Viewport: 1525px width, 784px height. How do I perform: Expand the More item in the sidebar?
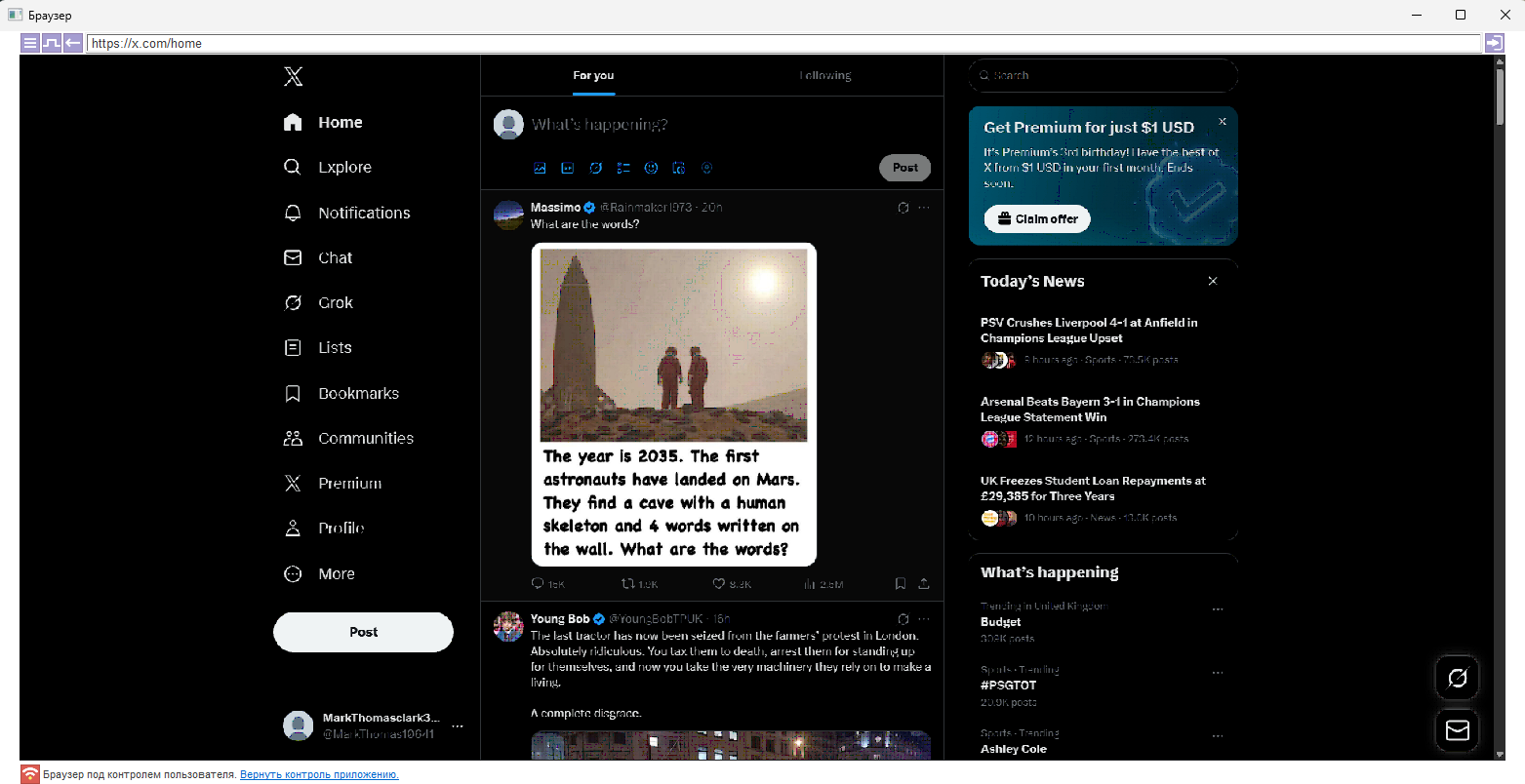point(336,574)
